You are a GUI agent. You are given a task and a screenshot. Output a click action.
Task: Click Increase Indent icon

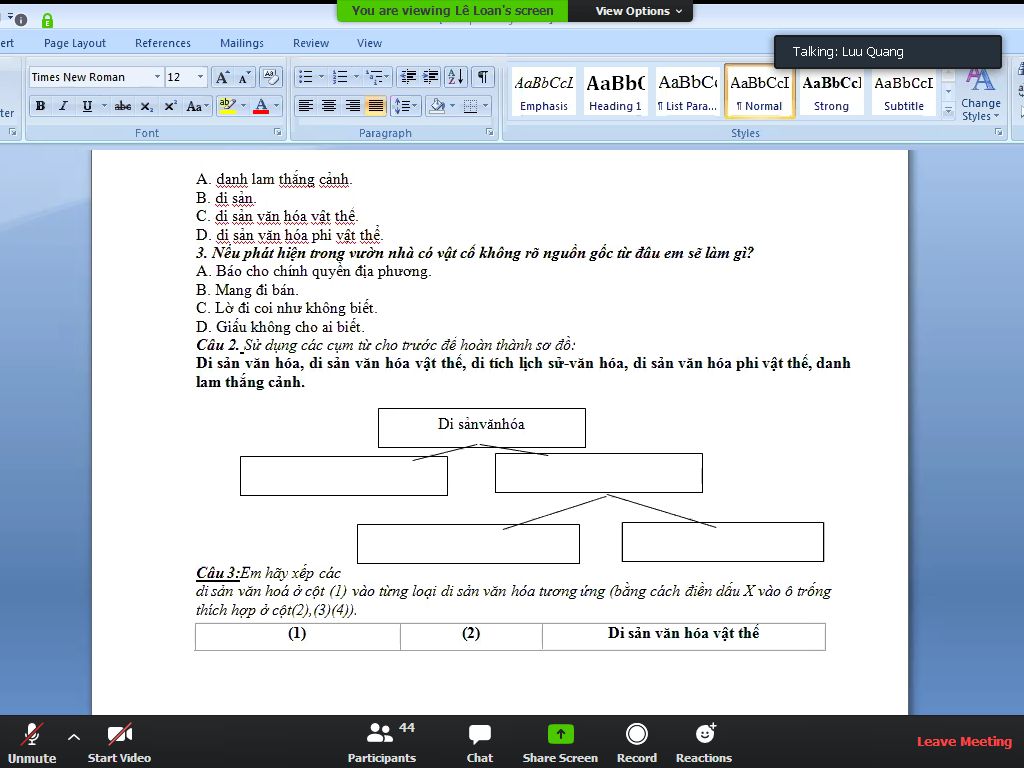click(431, 77)
